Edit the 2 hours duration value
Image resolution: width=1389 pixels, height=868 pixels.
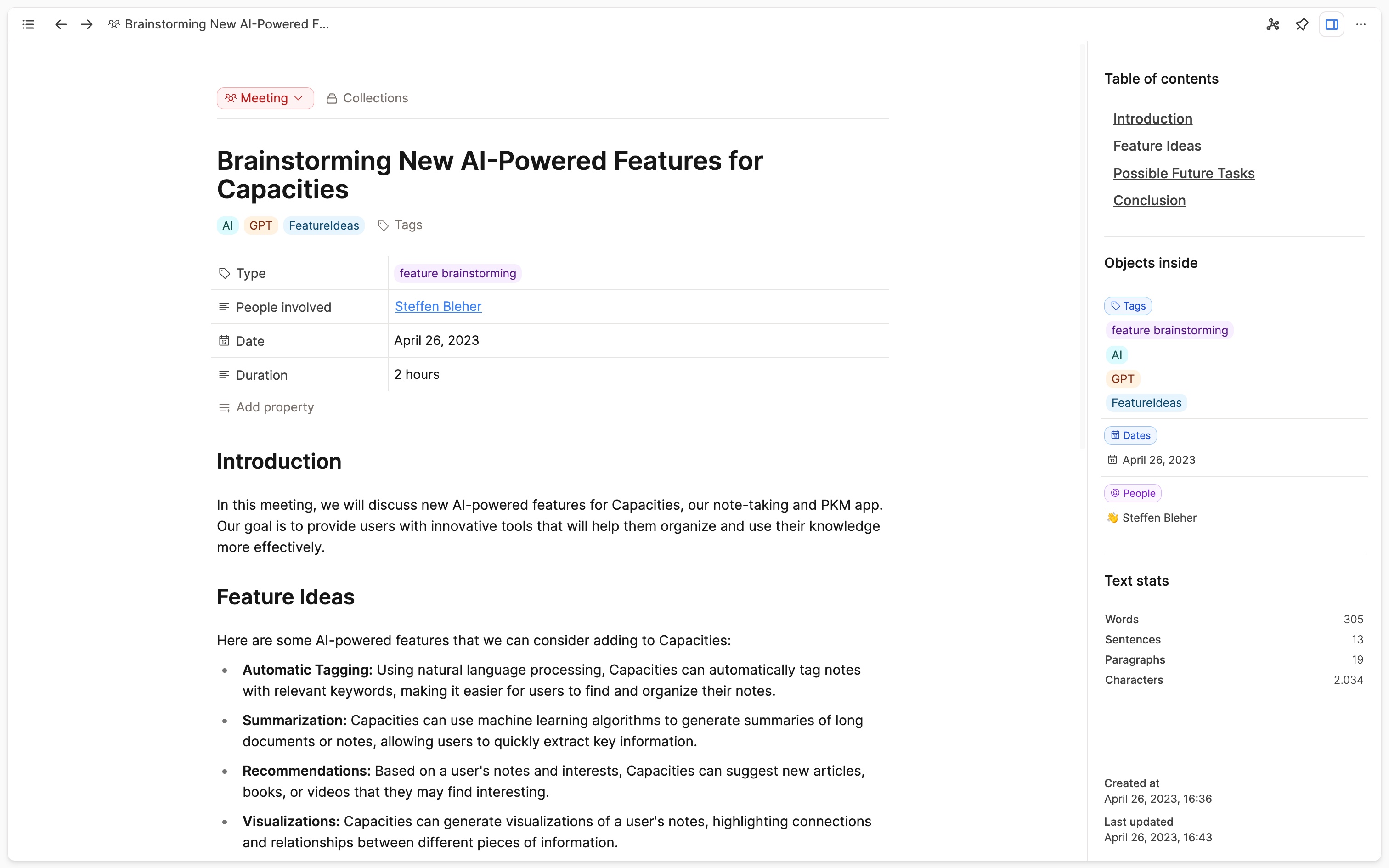[x=417, y=374]
